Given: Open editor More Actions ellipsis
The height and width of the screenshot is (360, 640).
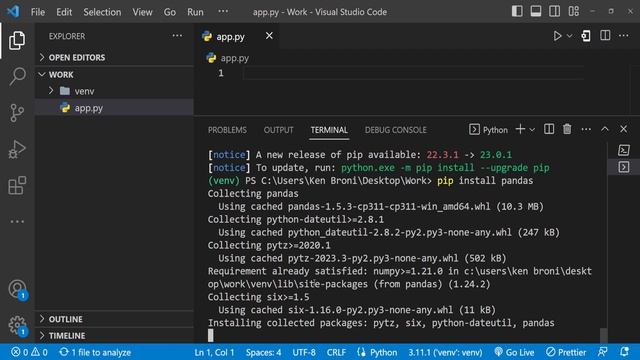Looking at the screenshot, I should click(x=624, y=36).
